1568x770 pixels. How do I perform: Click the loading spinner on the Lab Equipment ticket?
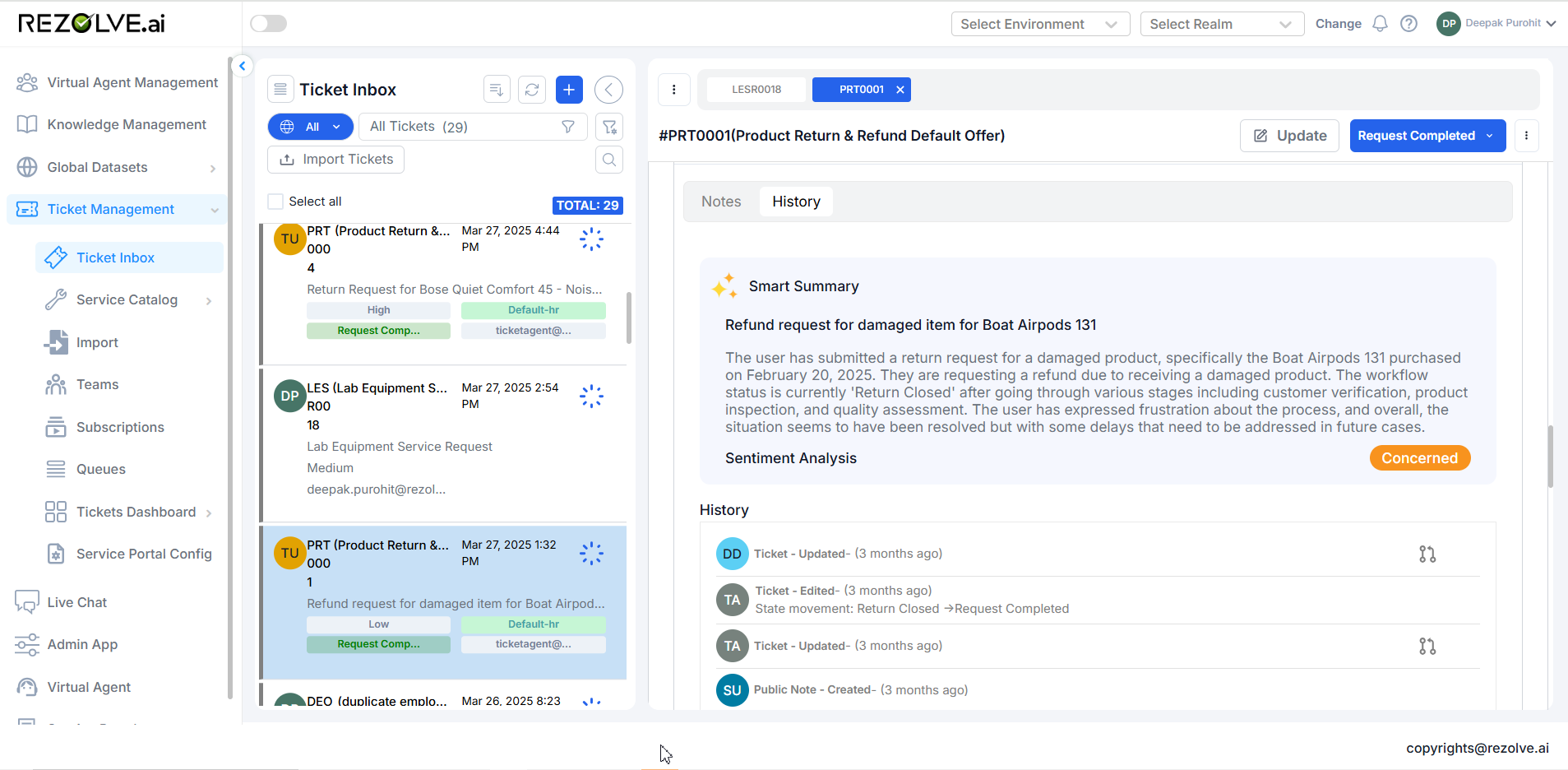click(591, 397)
